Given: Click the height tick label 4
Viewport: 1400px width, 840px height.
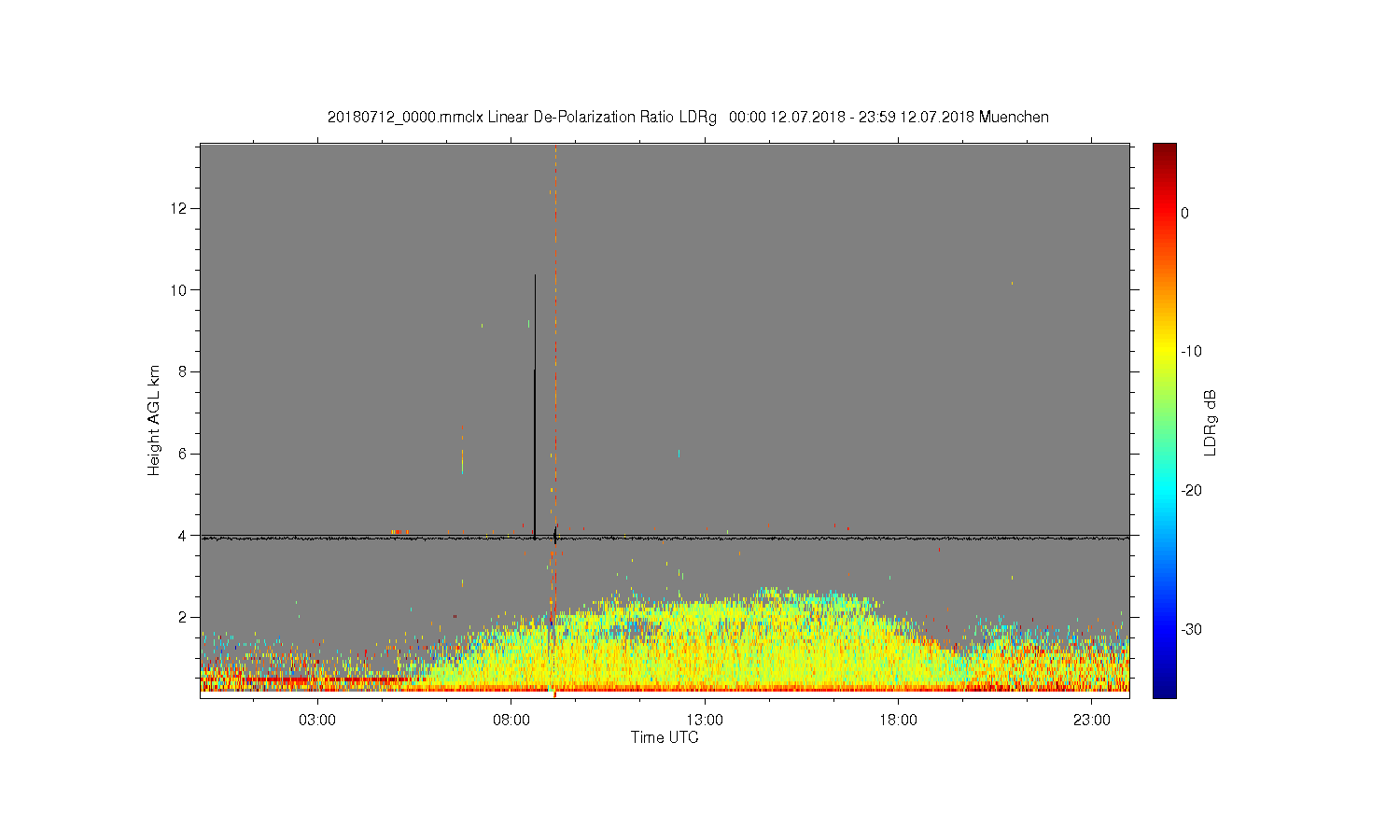Looking at the screenshot, I should pyautogui.click(x=182, y=536).
